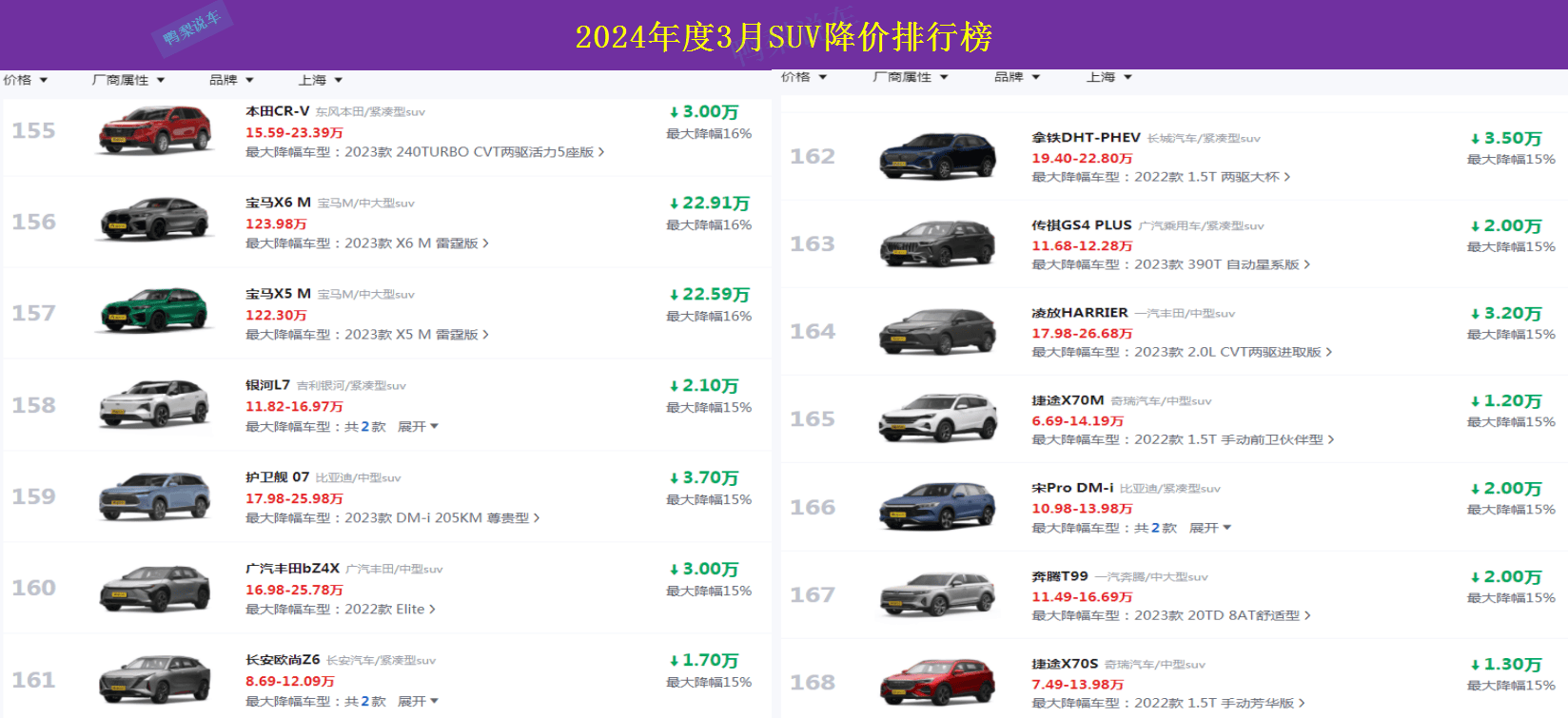Screen dimensions: 1568x718
Task: Open the 宝马X5 M model title
Action: point(278,294)
